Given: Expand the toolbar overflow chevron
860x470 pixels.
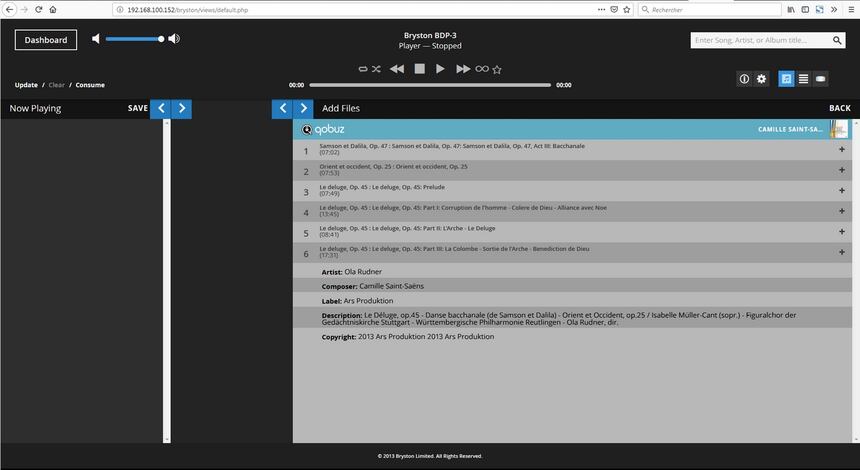Looking at the screenshot, I should [x=834, y=9].
